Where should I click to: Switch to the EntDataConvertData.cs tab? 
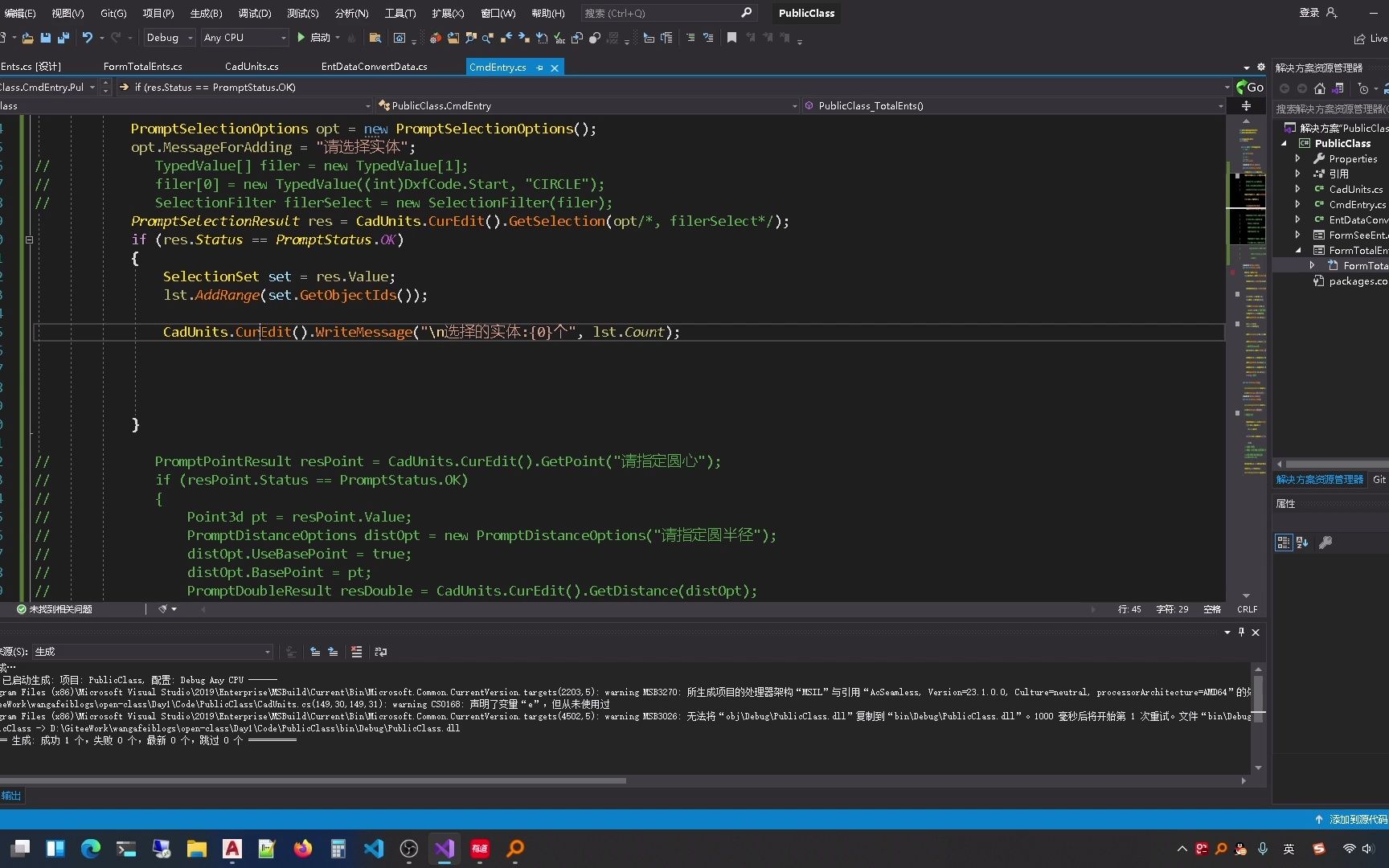point(374,67)
